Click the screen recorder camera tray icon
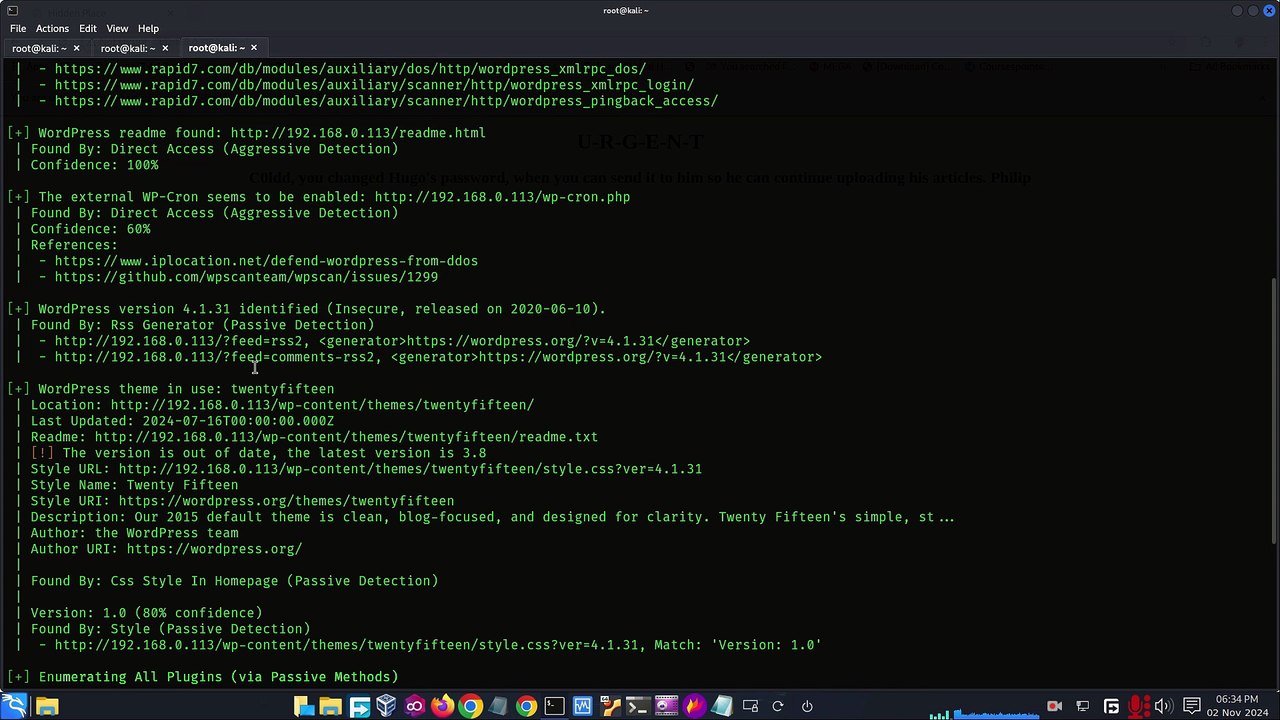This screenshot has height=720, width=1280. coord(1054,706)
